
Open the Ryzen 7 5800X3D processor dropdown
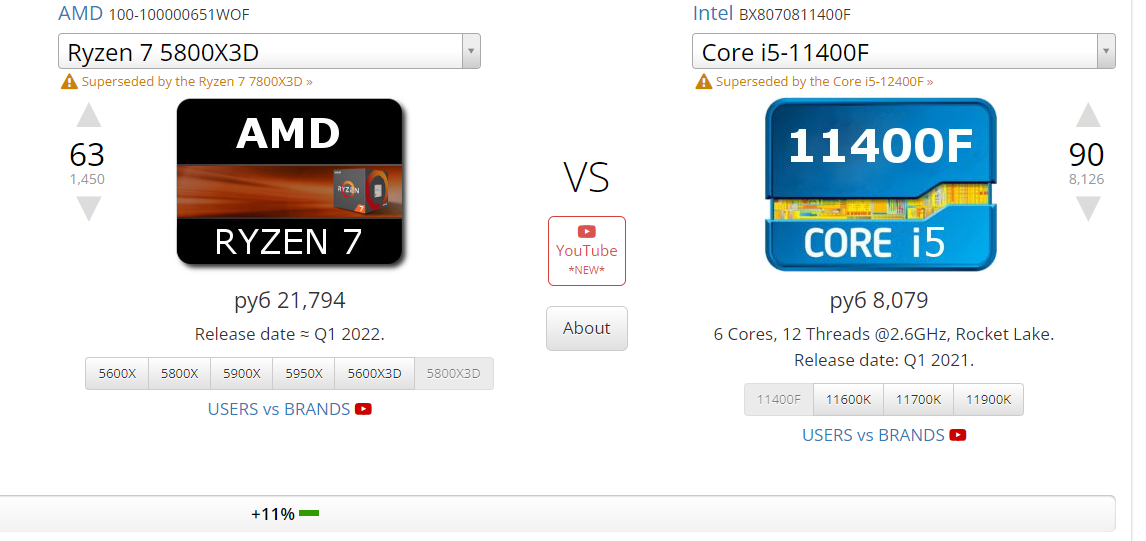tap(269, 52)
